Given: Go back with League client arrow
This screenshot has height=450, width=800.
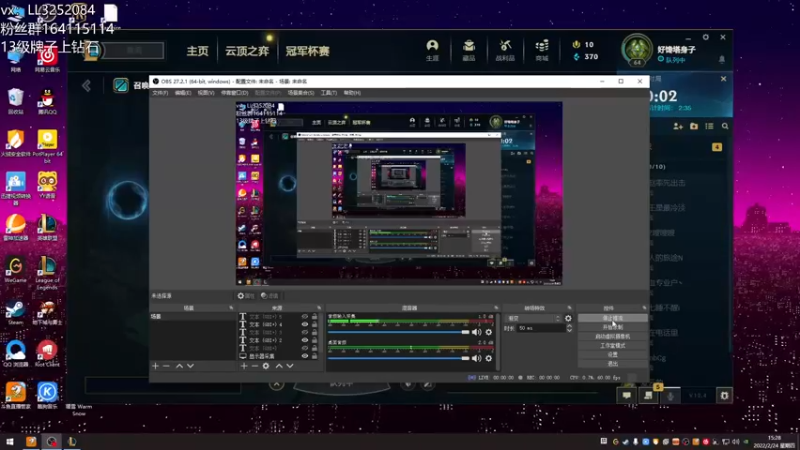Looking at the screenshot, I should click(x=86, y=85).
